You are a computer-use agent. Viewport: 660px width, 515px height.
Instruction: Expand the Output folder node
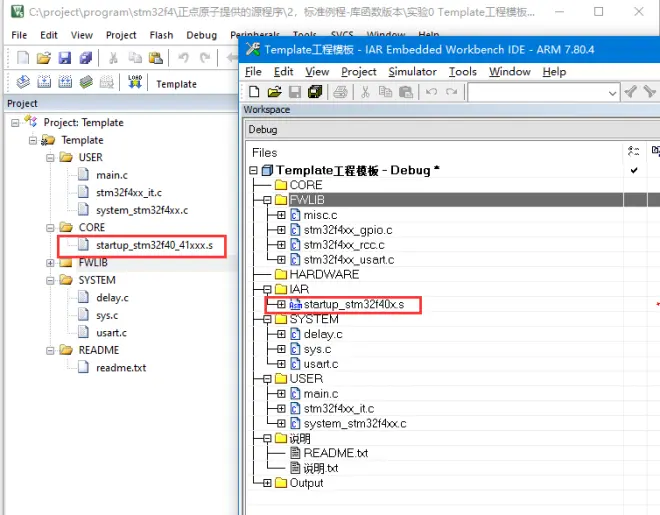pyautogui.click(x=267, y=483)
